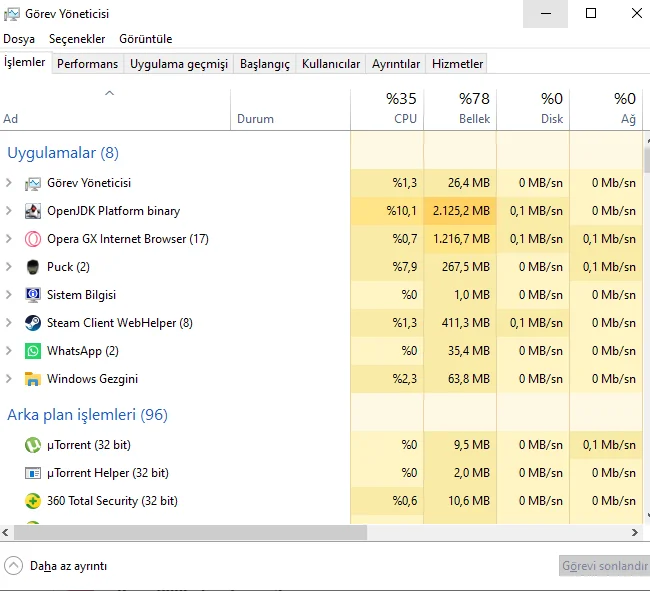Expand the Windows Gezgini row

(9, 379)
